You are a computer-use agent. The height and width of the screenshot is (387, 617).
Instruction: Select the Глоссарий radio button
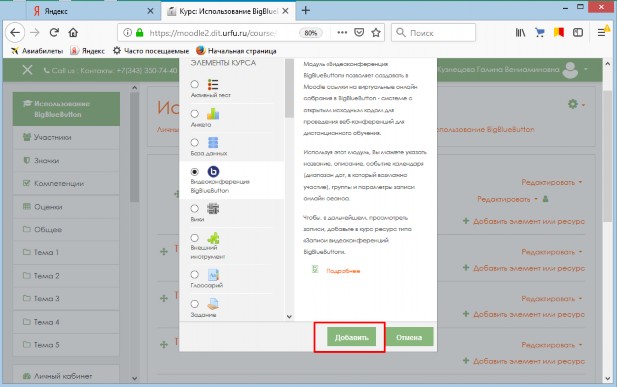pyautogui.click(x=194, y=274)
